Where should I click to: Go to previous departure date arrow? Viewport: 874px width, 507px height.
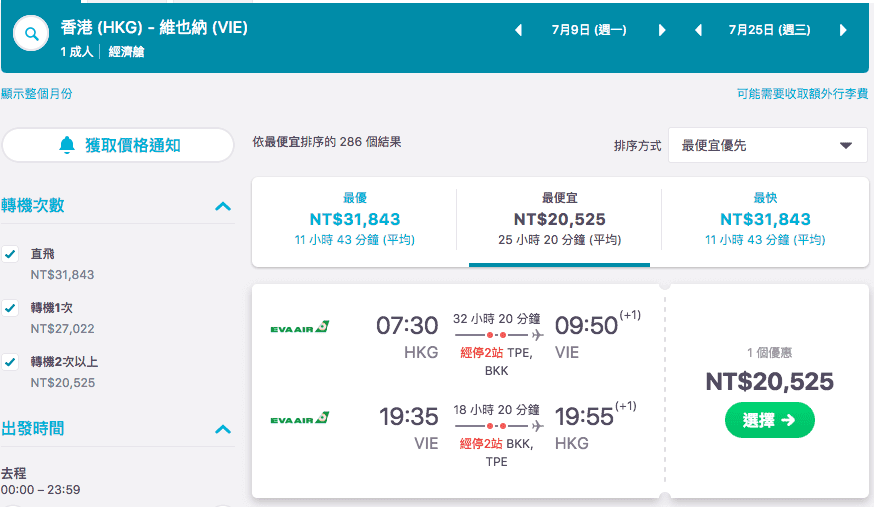coord(518,30)
